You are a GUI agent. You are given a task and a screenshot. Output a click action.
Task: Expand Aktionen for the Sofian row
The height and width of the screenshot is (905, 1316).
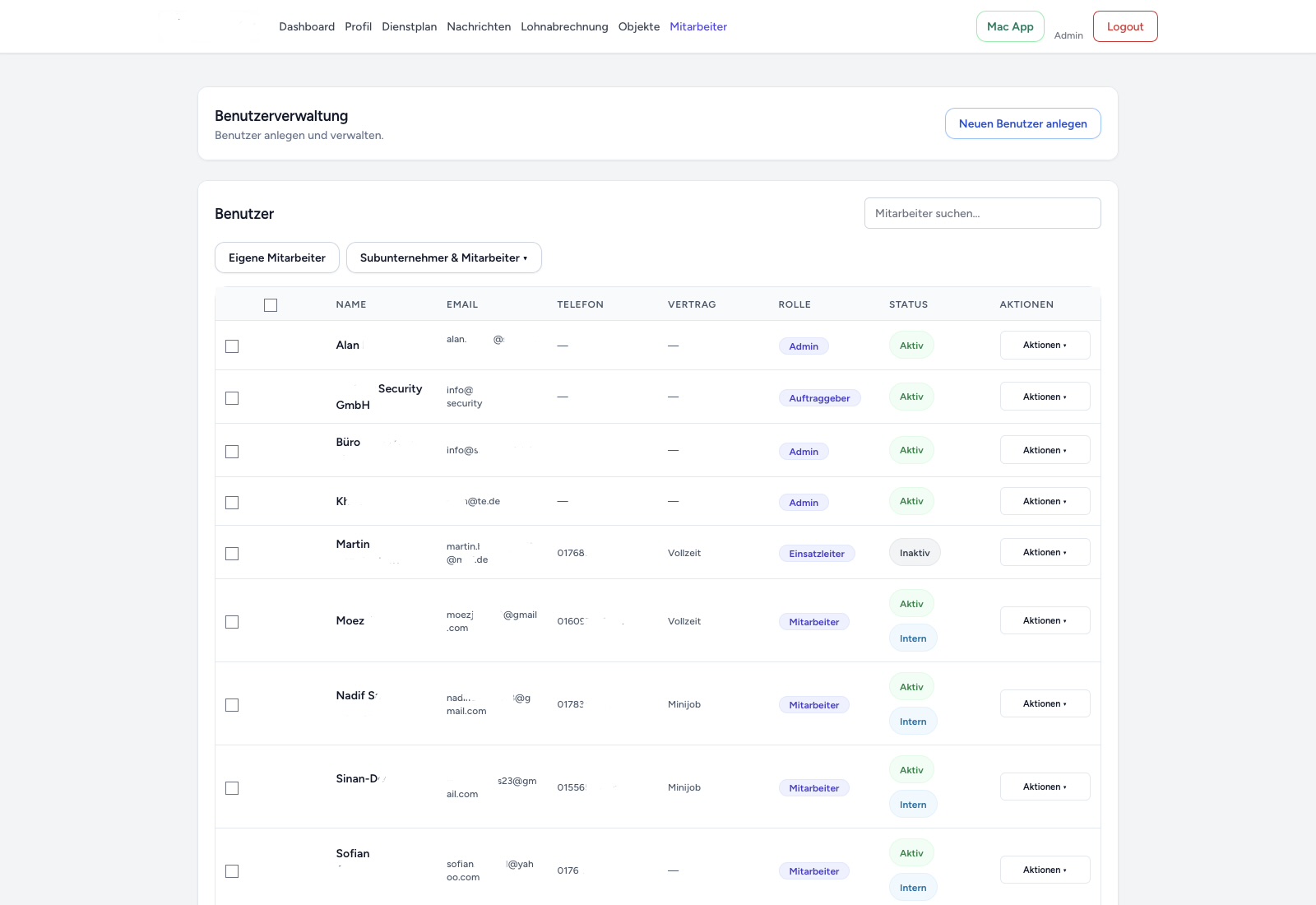1045,870
